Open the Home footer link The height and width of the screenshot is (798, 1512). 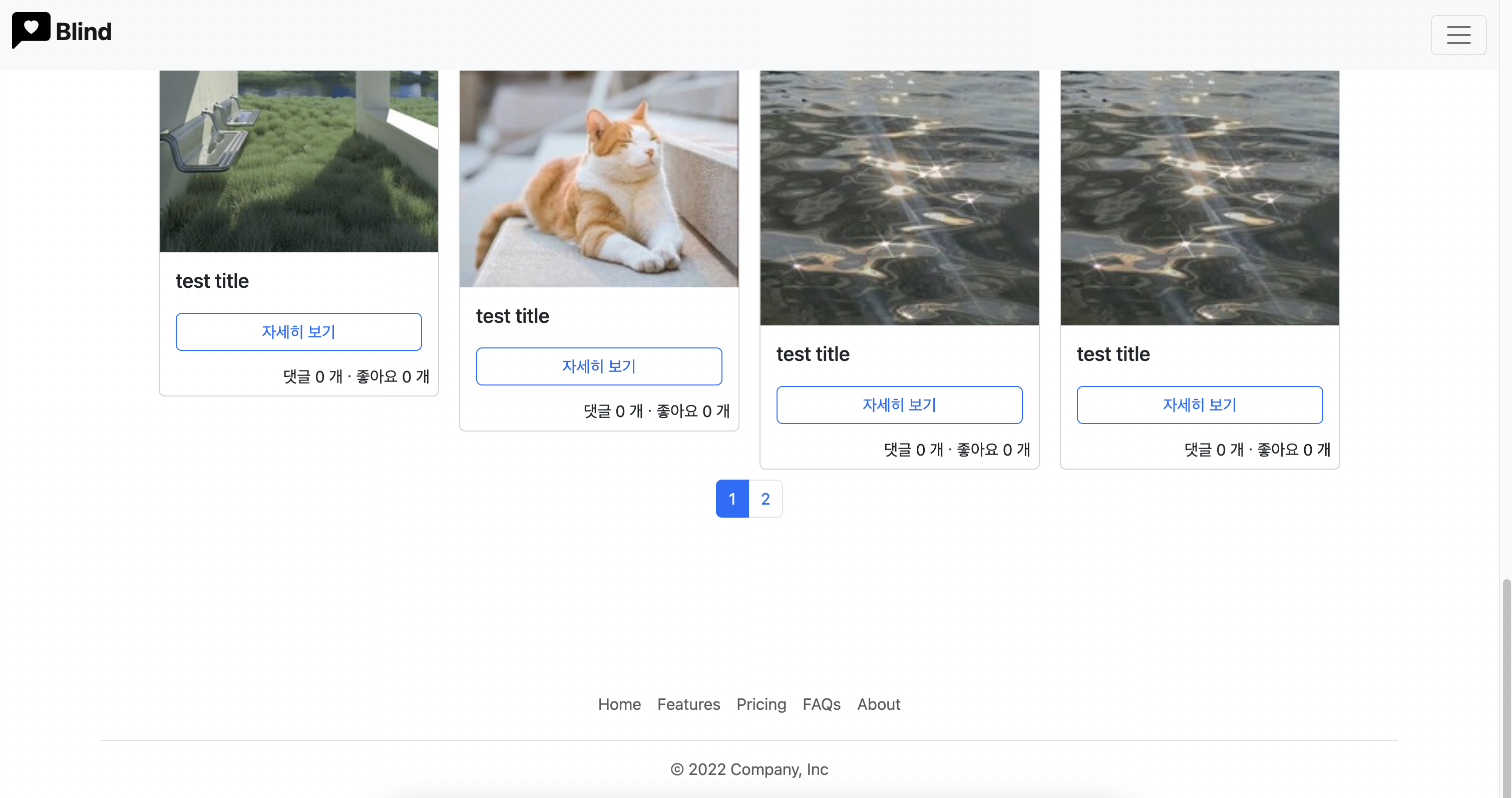(x=619, y=704)
